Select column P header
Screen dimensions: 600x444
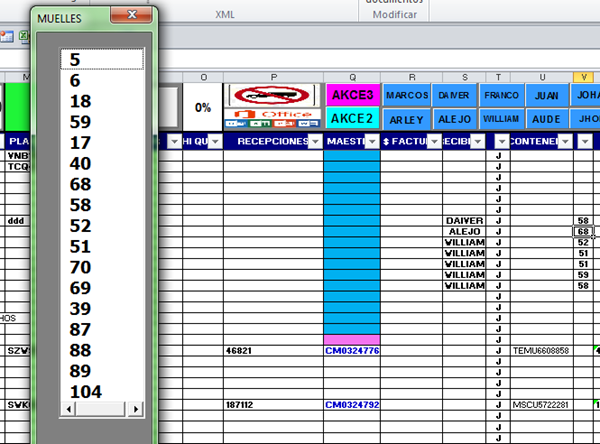point(274,77)
